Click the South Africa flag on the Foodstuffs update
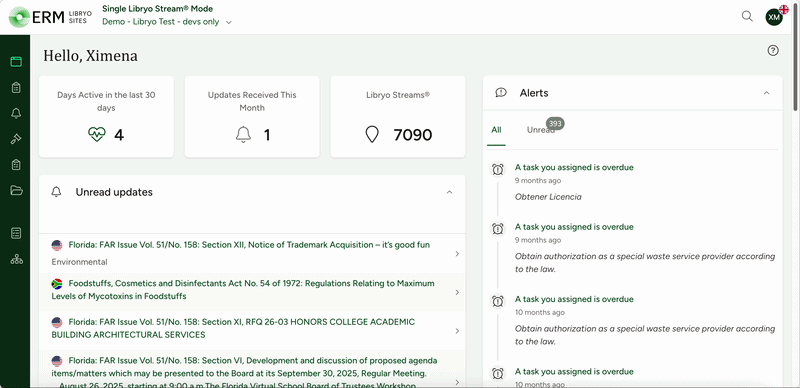 (x=57, y=283)
